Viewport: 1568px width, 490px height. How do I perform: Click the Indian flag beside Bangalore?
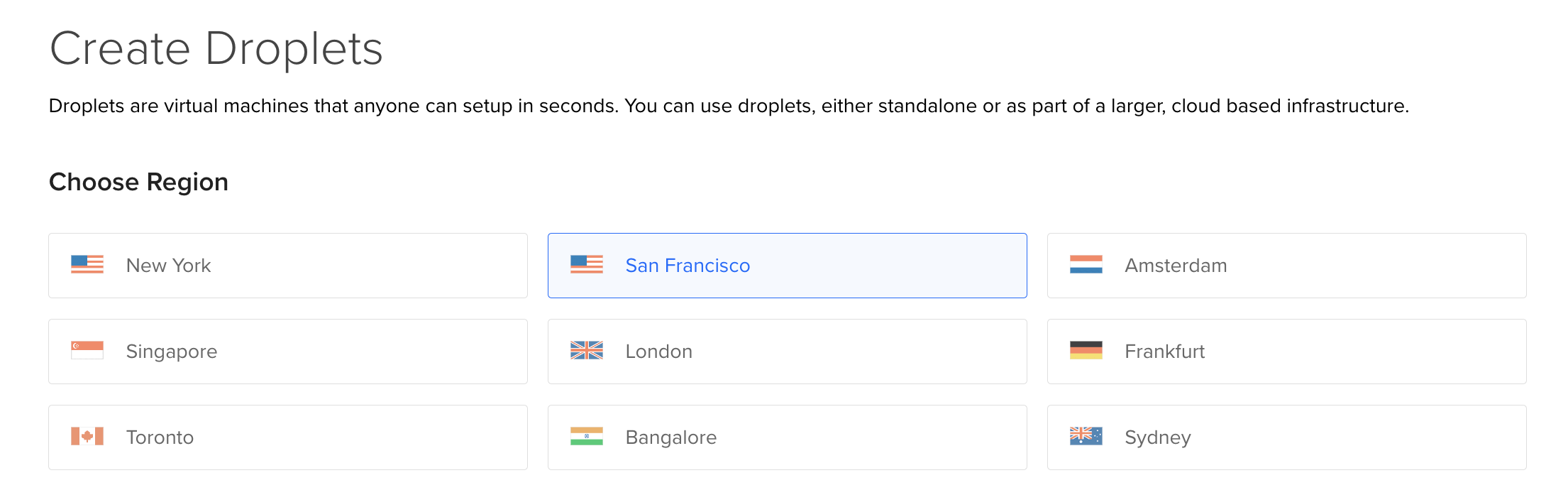tap(587, 437)
